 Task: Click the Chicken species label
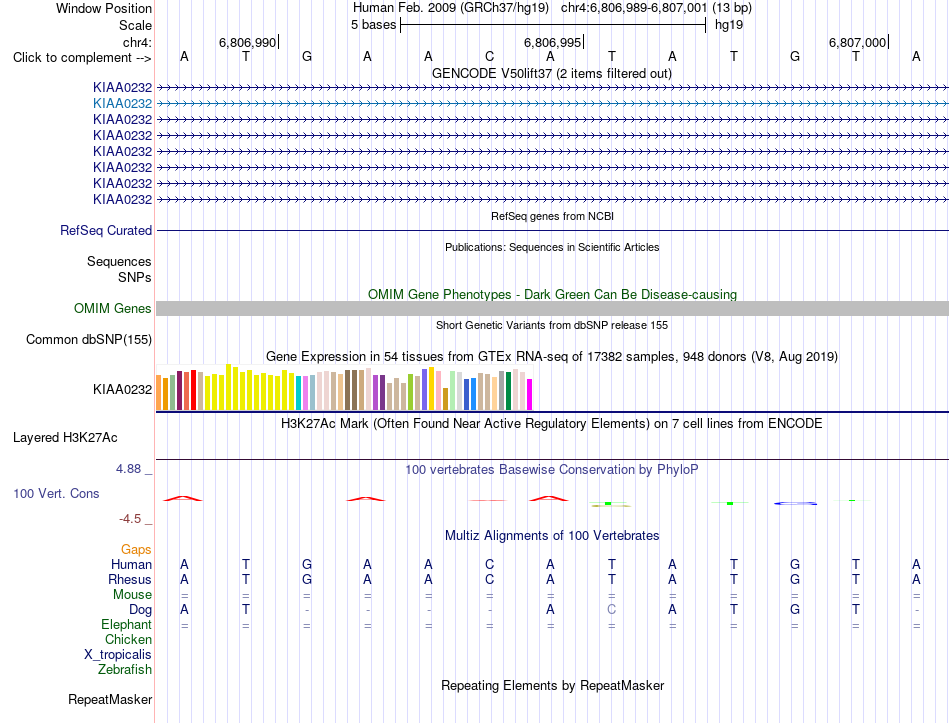[128, 639]
